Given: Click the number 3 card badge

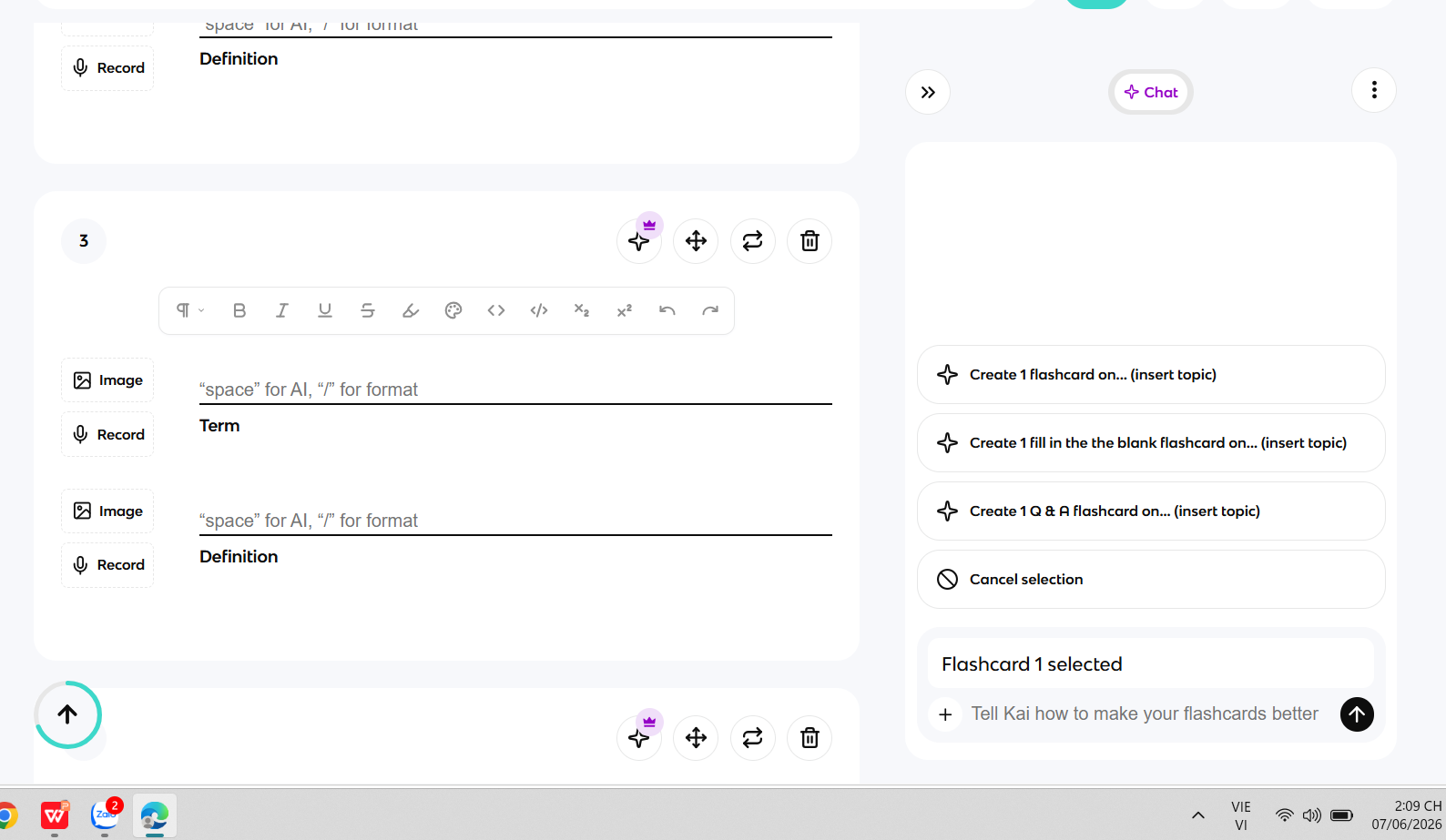Looking at the screenshot, I should coord(84,241).
